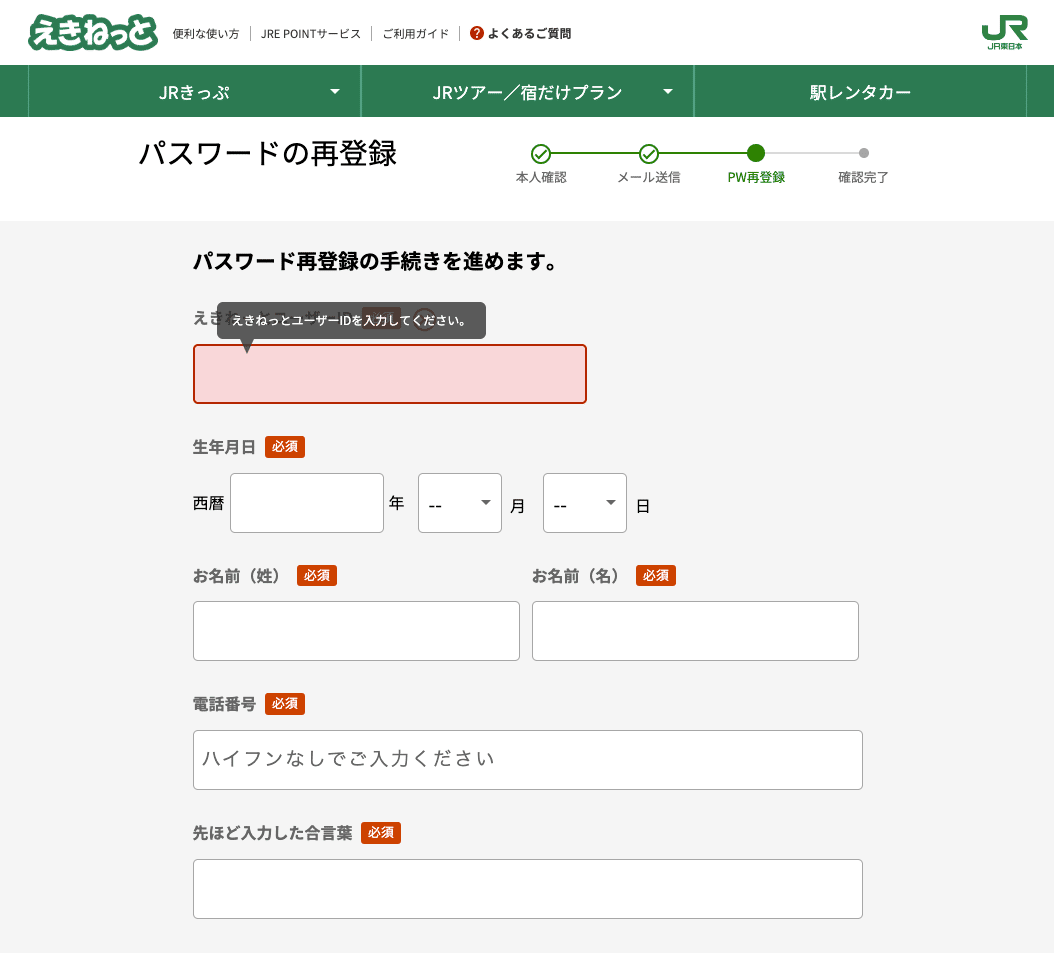Screen dimensions: 1054x953
Task: Click the 本人確認 checkmark step icon
Action: [x=541, y=156]
